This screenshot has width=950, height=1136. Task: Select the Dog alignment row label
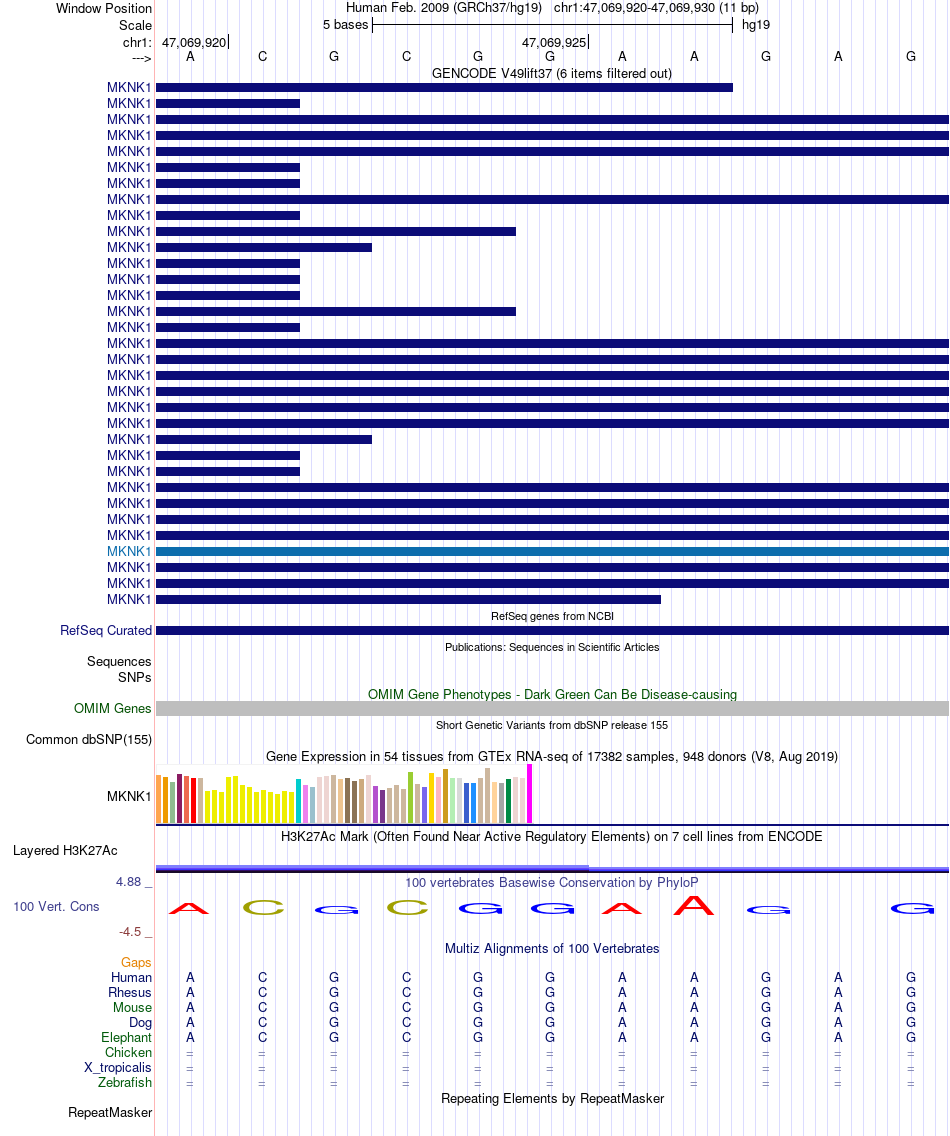[141, 1023]
